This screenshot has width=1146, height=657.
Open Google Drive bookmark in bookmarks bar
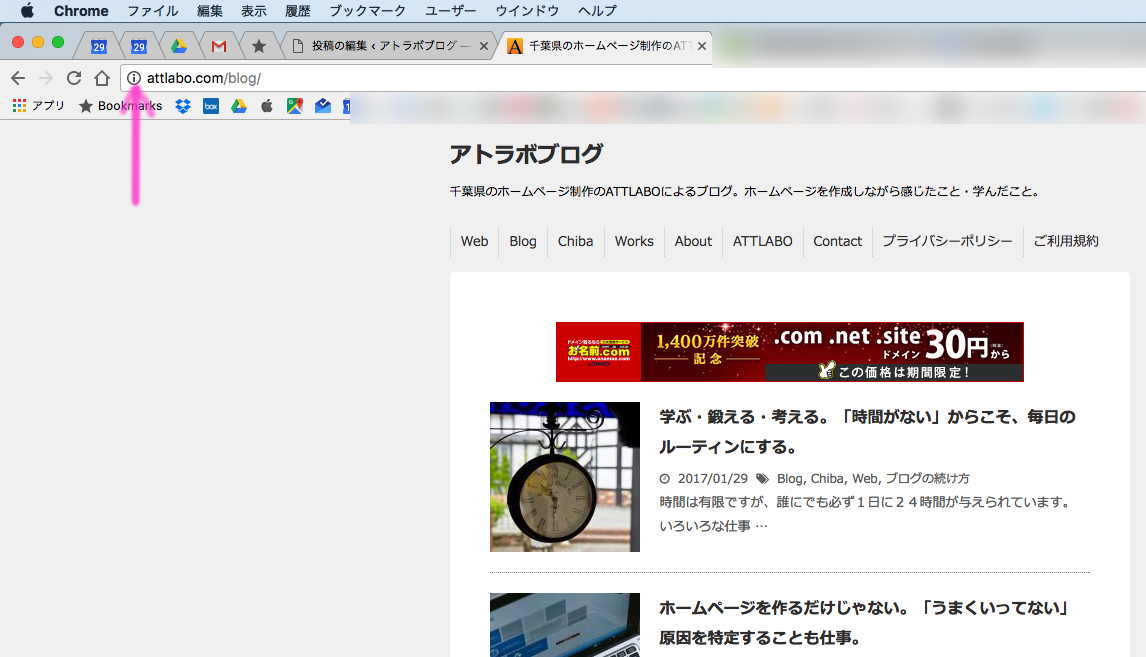click(239, 106)
